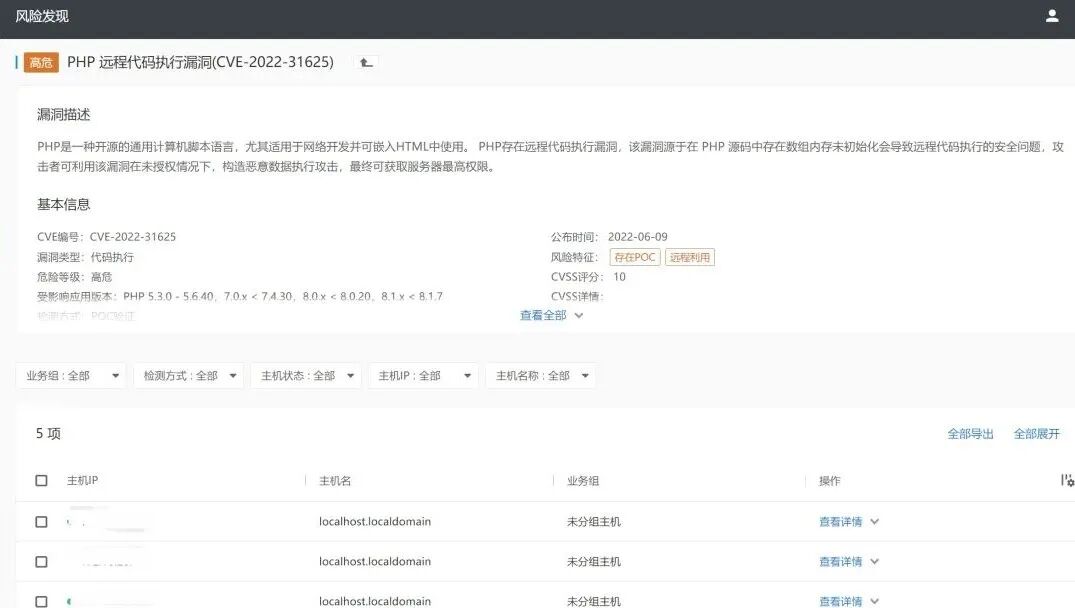Click the 5 项 item count
Viewport: 1075px width, 608px height.
(x=48, y=433)
